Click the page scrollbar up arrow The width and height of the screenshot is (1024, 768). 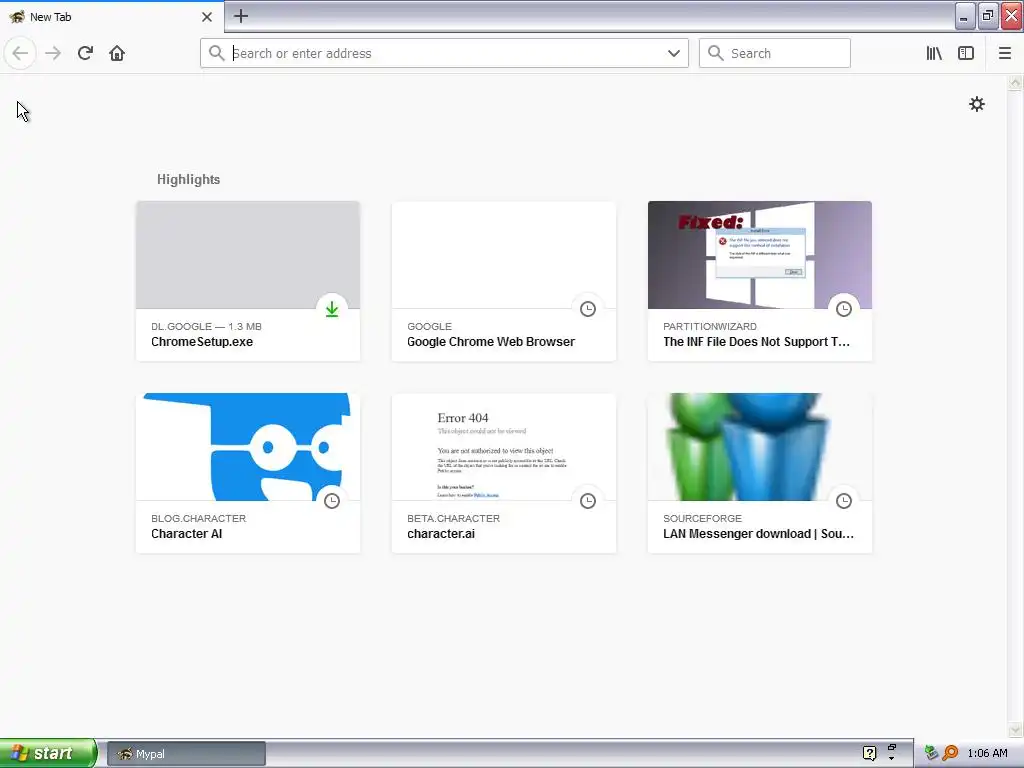coord(1015,82)
